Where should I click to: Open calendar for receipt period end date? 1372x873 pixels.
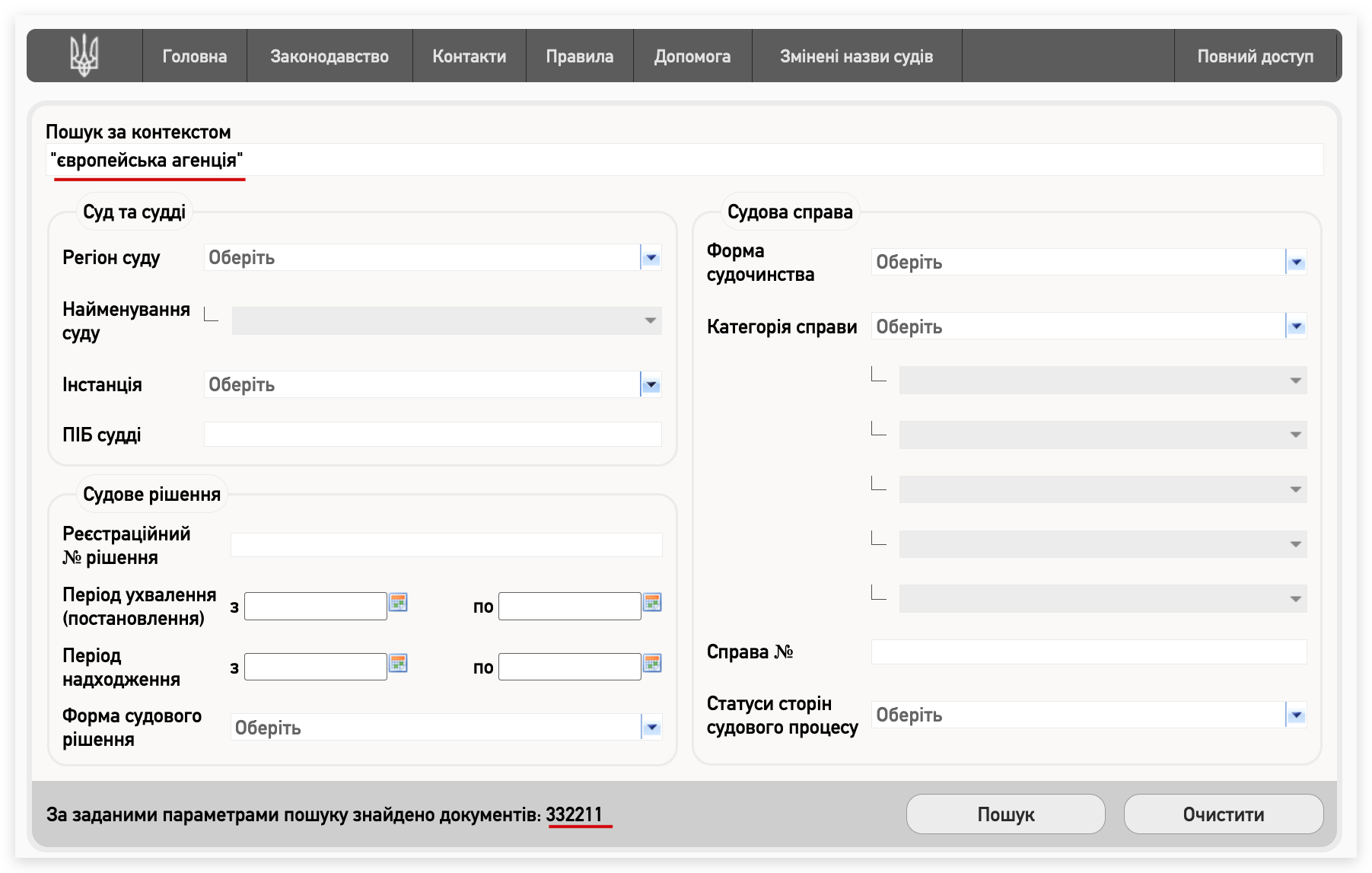652,664
